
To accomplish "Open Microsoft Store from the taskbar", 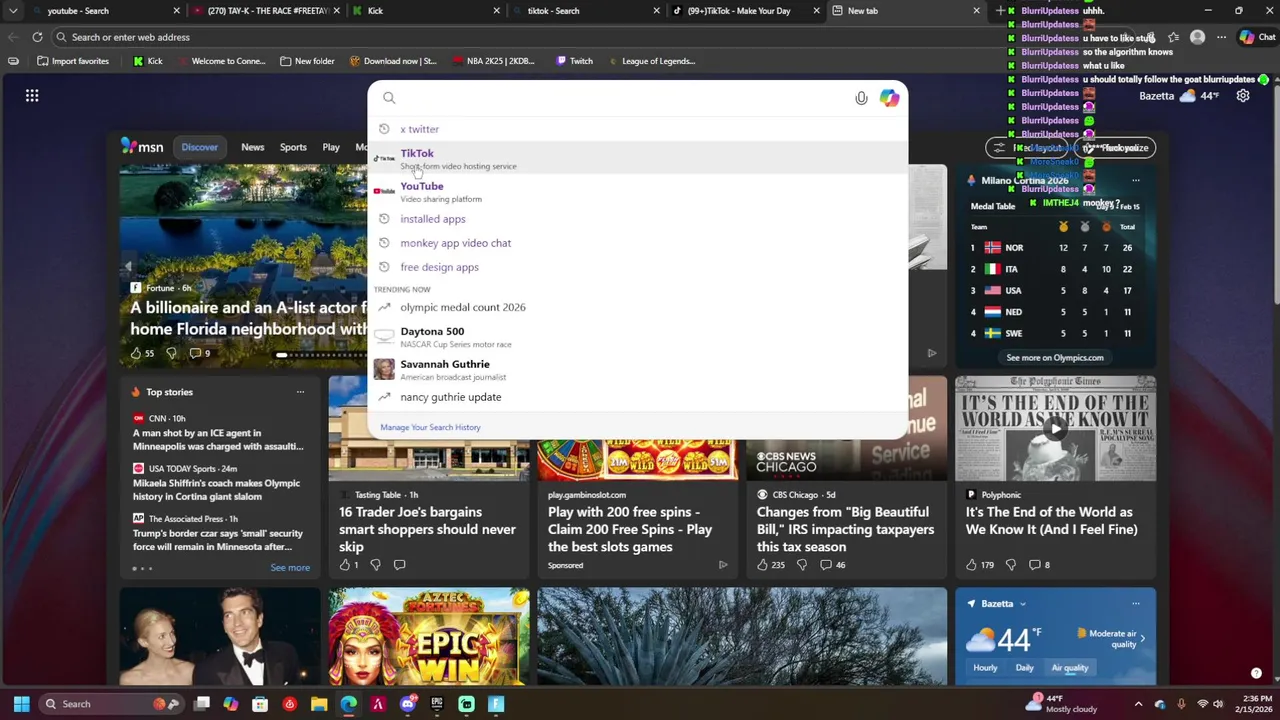I will (x=260, y=704).
